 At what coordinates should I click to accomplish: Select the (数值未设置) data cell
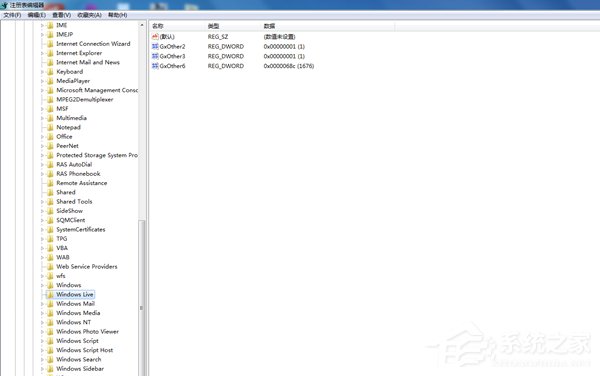[279, 37]
